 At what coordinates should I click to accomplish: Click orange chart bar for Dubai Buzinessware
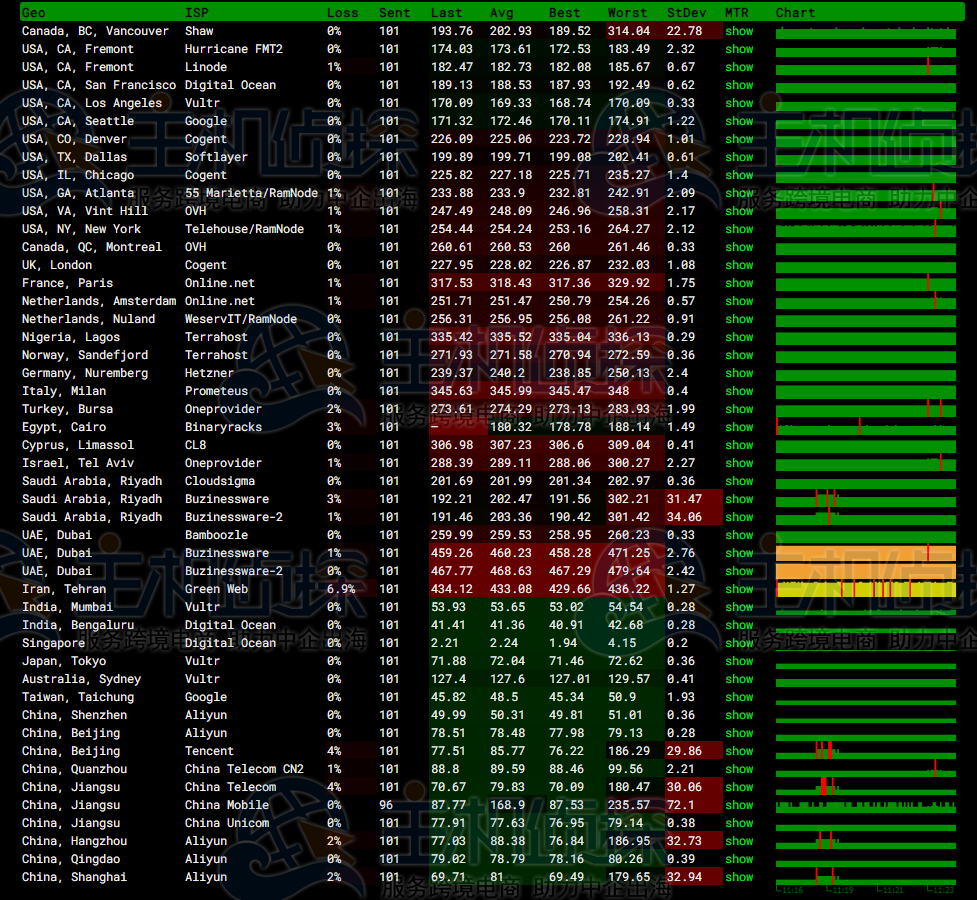[865, 553]
